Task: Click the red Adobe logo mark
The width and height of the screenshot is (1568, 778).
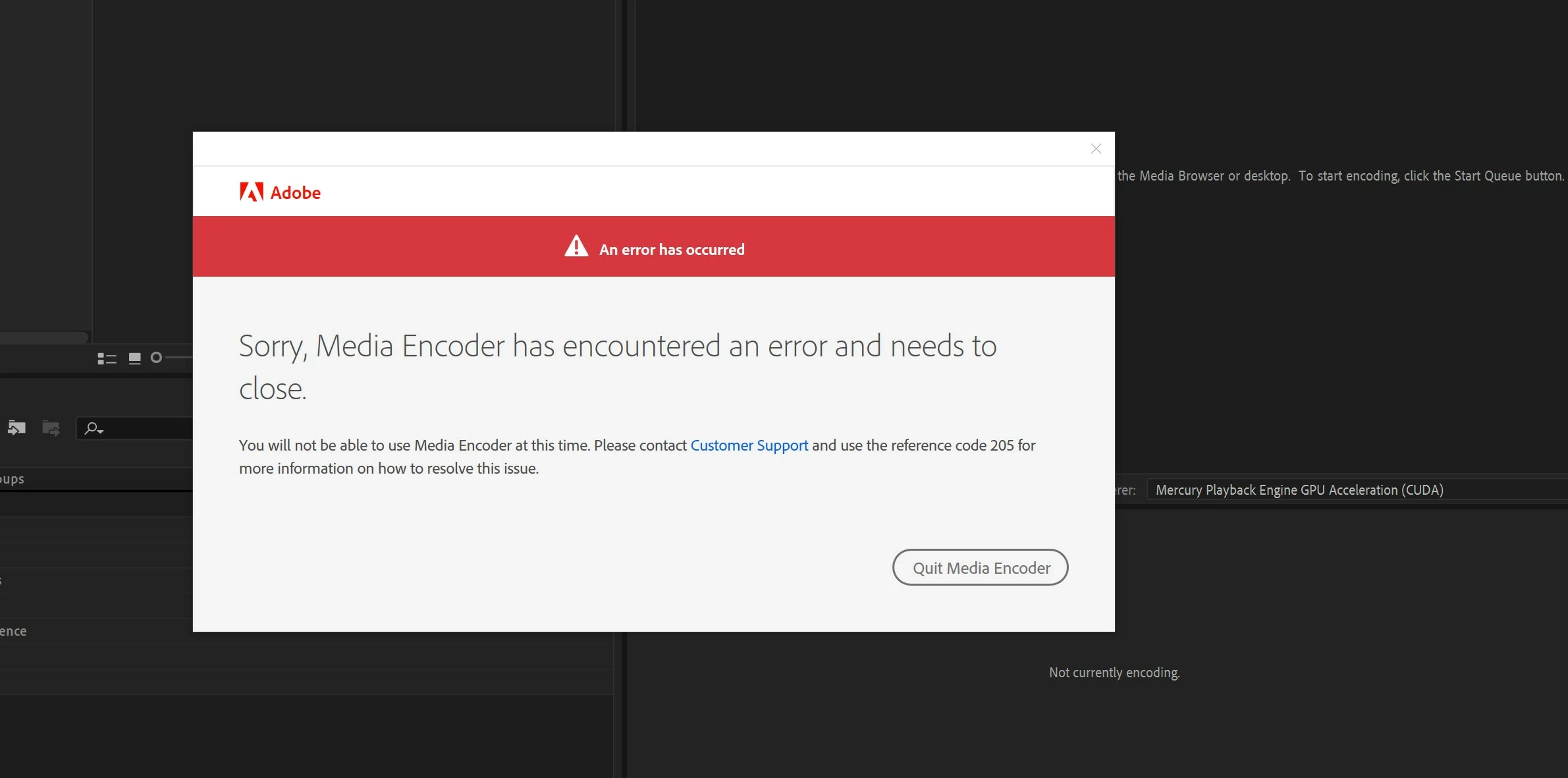Action: tap(251, 192)
